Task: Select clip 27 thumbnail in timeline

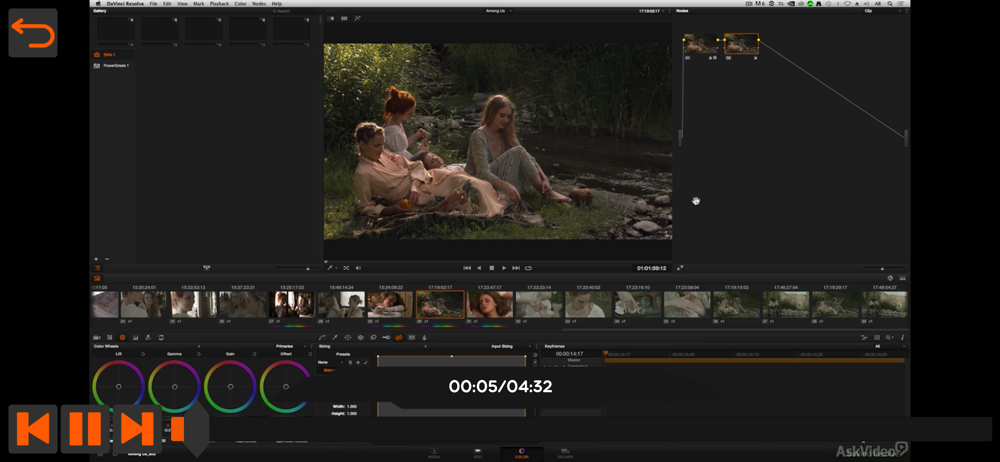Action: click(291, 304)
